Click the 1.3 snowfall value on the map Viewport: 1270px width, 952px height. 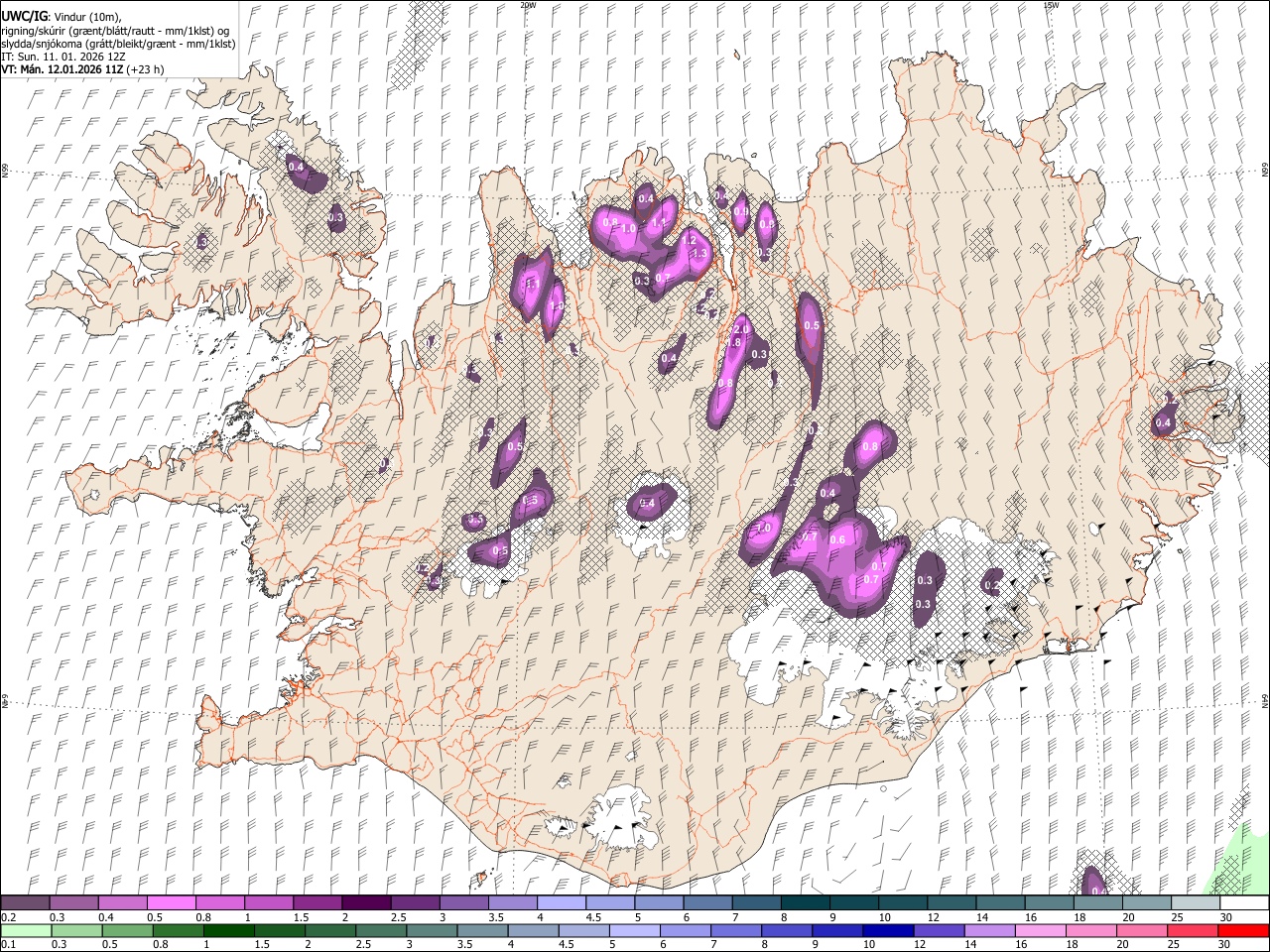[x=699, y=254]
